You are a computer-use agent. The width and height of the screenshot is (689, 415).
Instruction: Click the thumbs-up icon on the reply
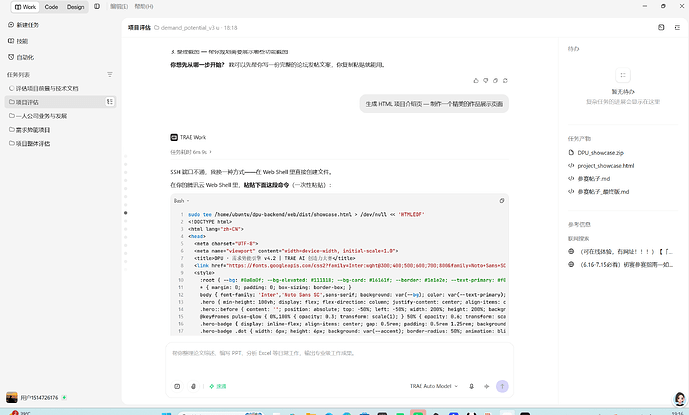476,80
